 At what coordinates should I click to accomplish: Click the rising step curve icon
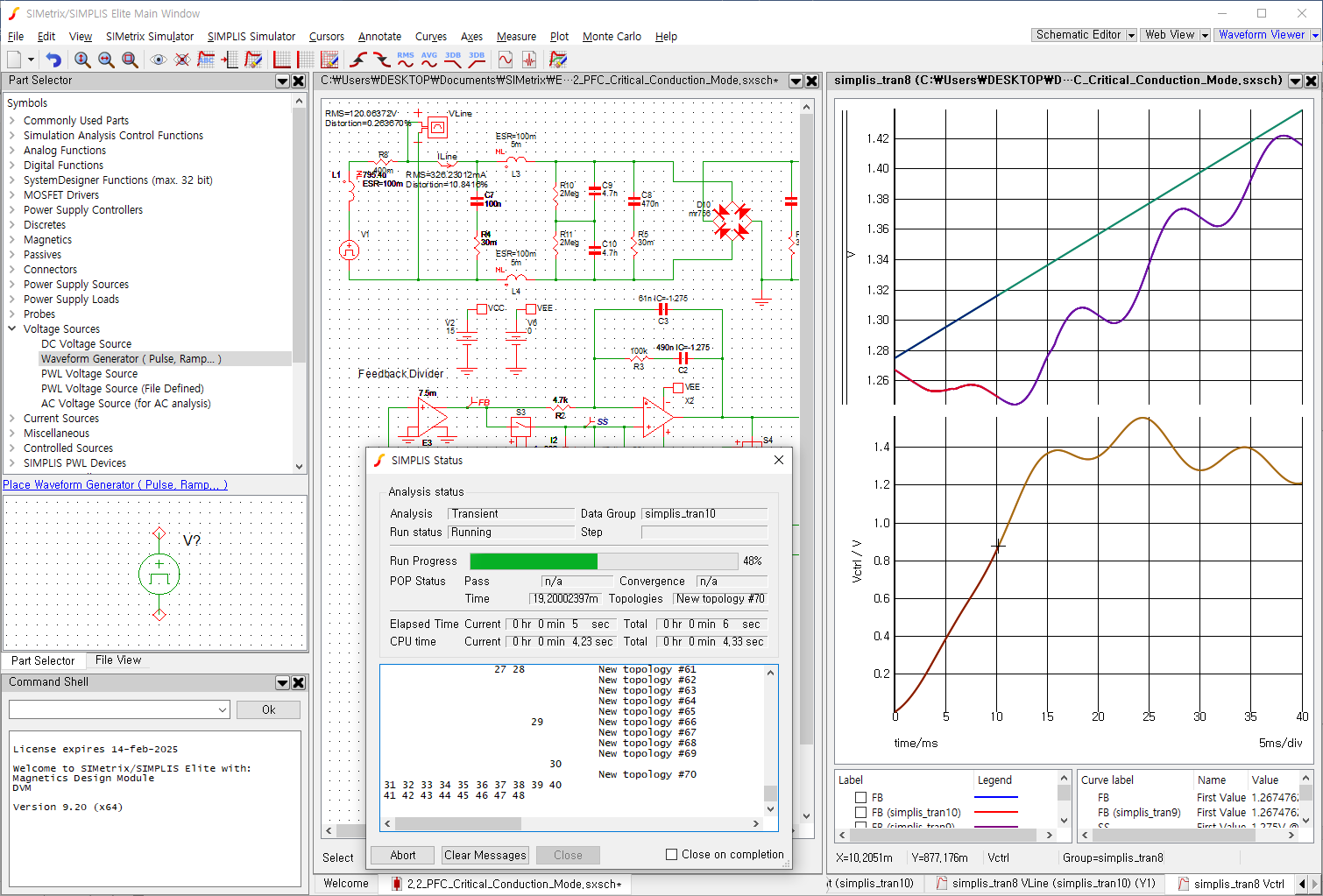tap(358, 60)
